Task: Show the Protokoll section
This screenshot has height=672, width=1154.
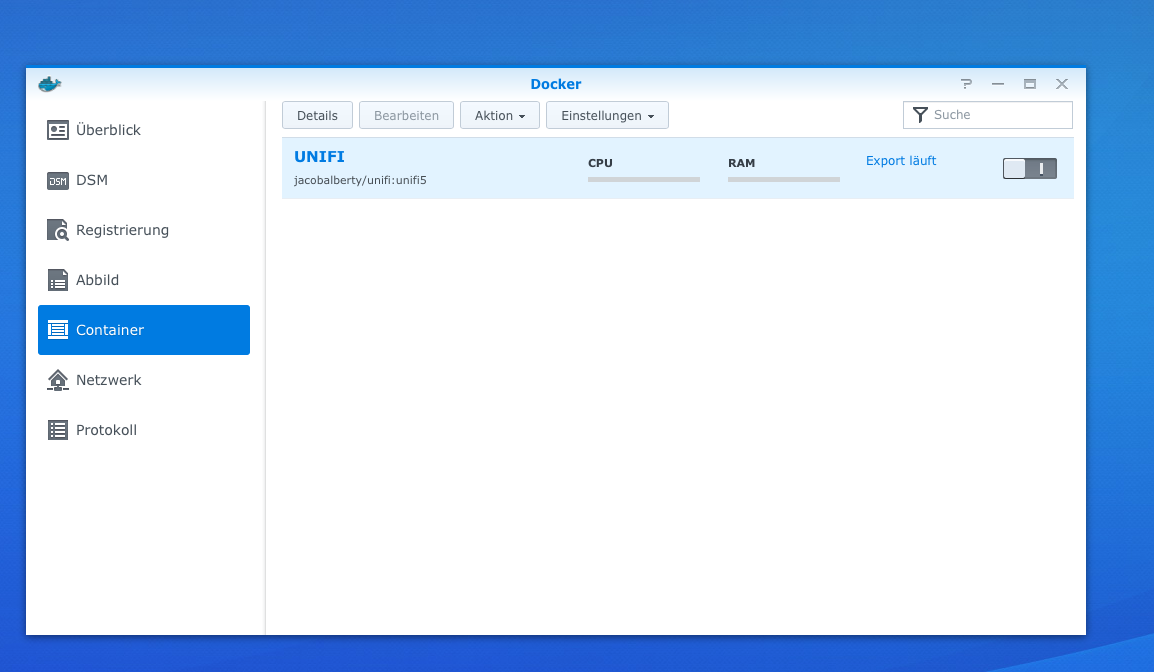Action: [x=144, y=430]
